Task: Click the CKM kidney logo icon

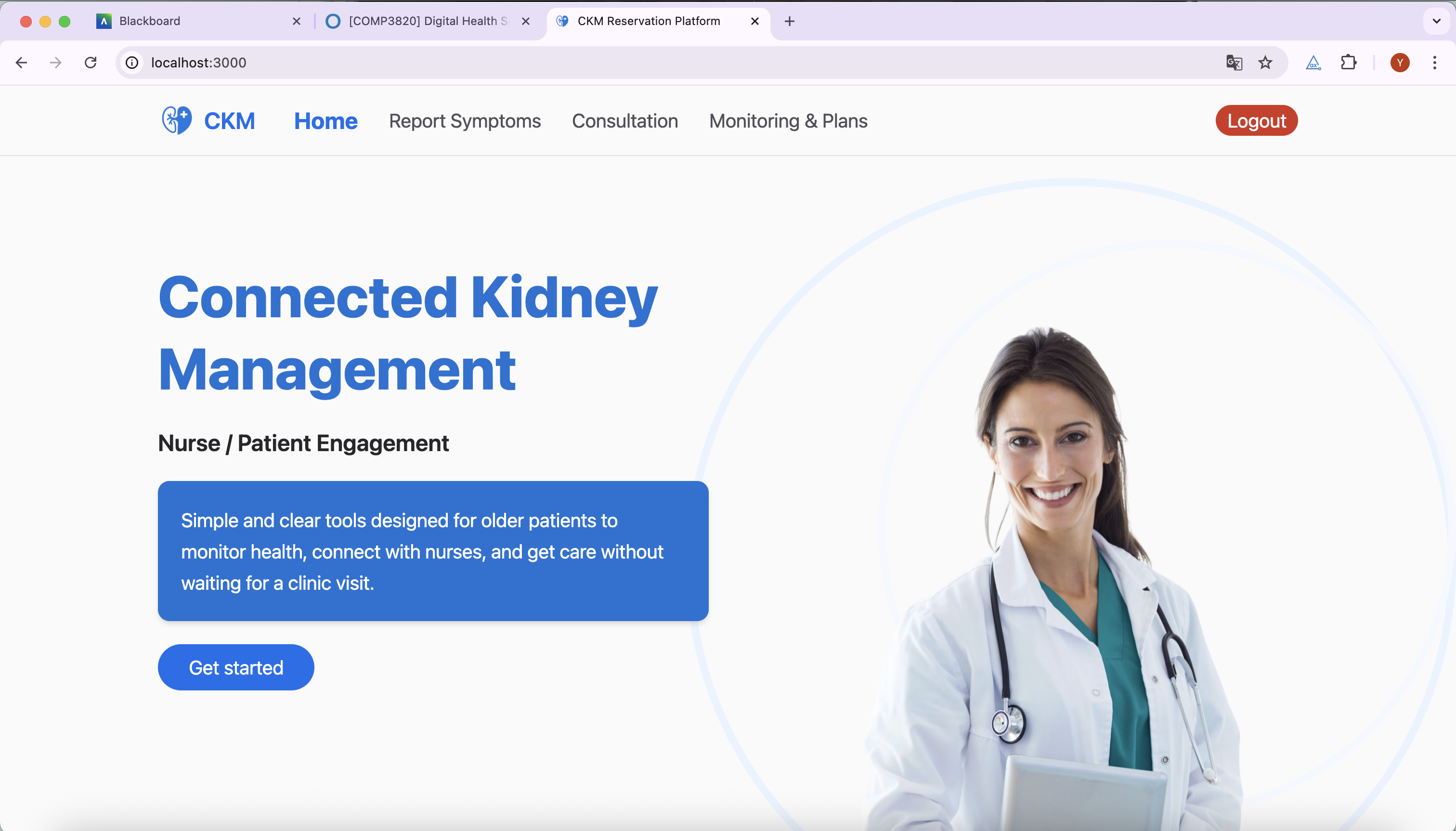Action: coord(176,120)
